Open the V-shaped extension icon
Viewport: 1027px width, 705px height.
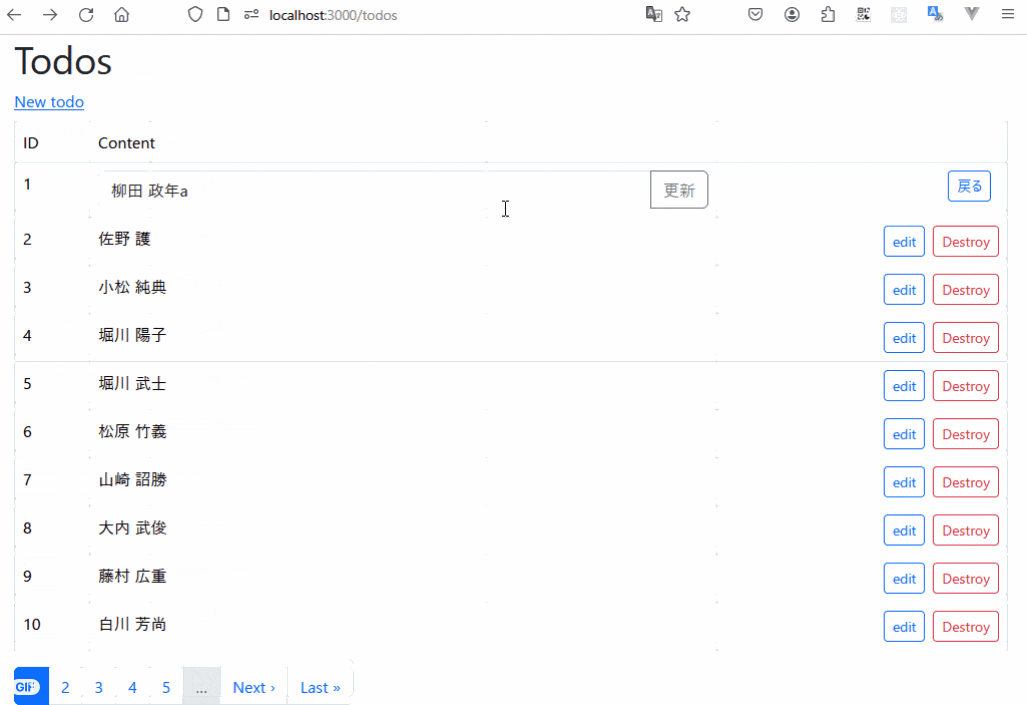(x=972, y=14)
